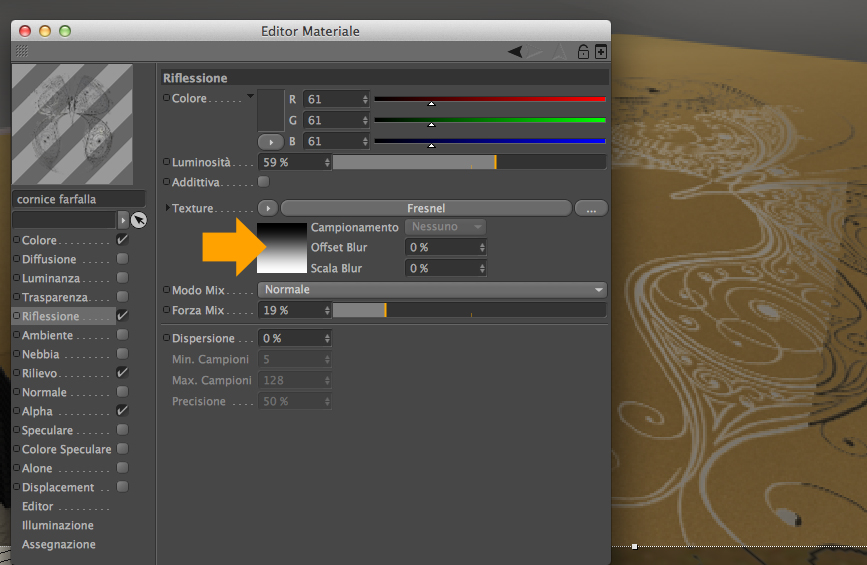
Task: Click the back arrow navigation icon
Action: coord(515,52)
